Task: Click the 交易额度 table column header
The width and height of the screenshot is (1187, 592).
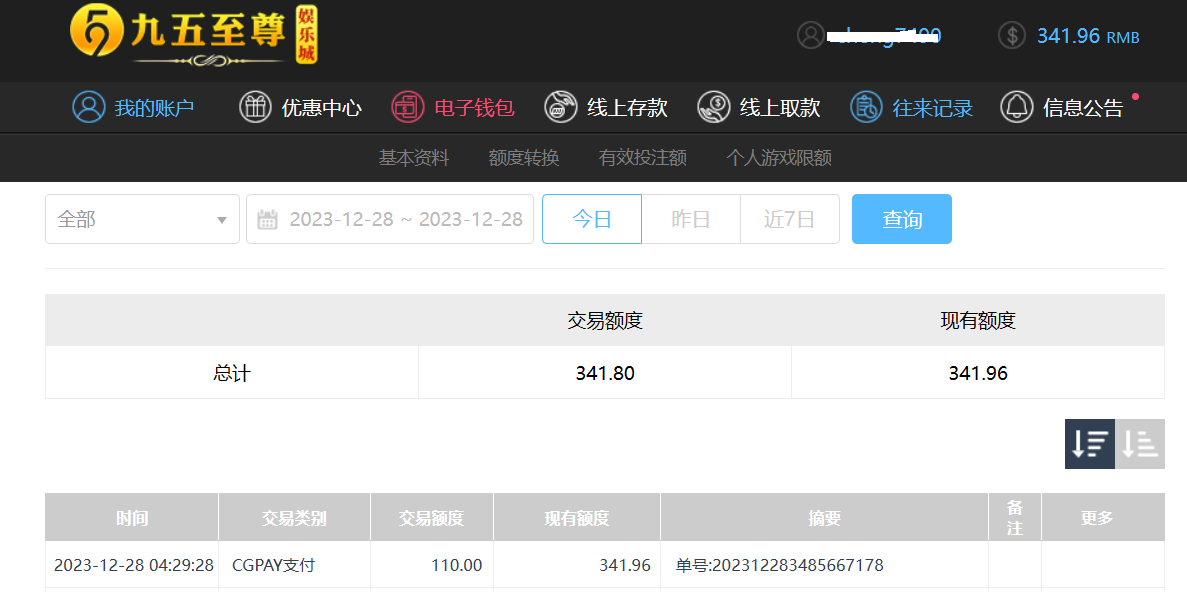Action: (x=431, y=518)
